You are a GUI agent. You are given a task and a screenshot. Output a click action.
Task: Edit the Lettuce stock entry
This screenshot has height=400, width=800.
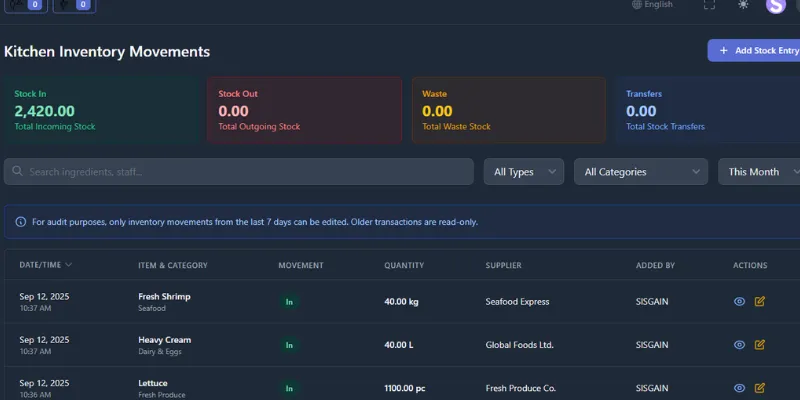click(760, 388)
